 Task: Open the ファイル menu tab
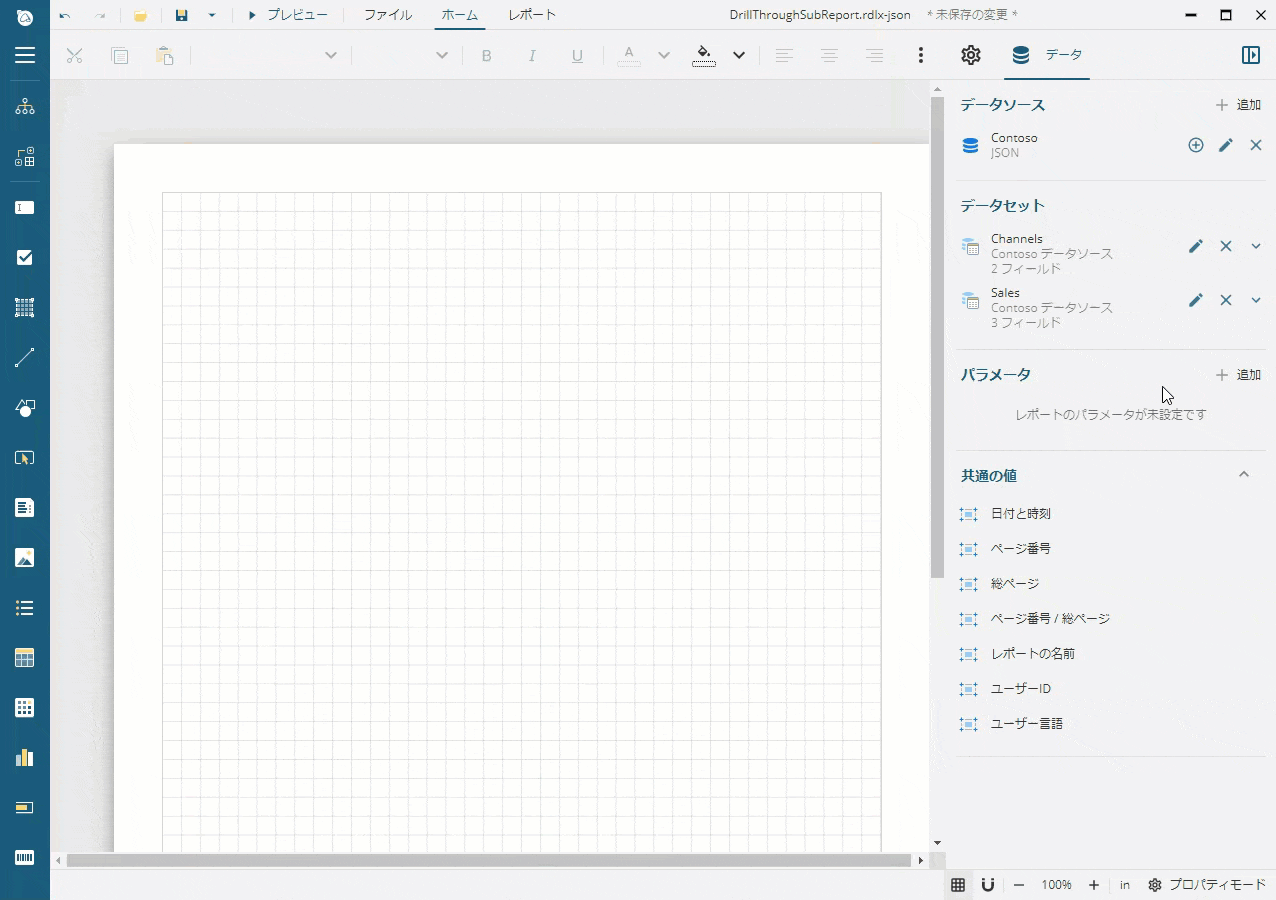click(387, 15)
